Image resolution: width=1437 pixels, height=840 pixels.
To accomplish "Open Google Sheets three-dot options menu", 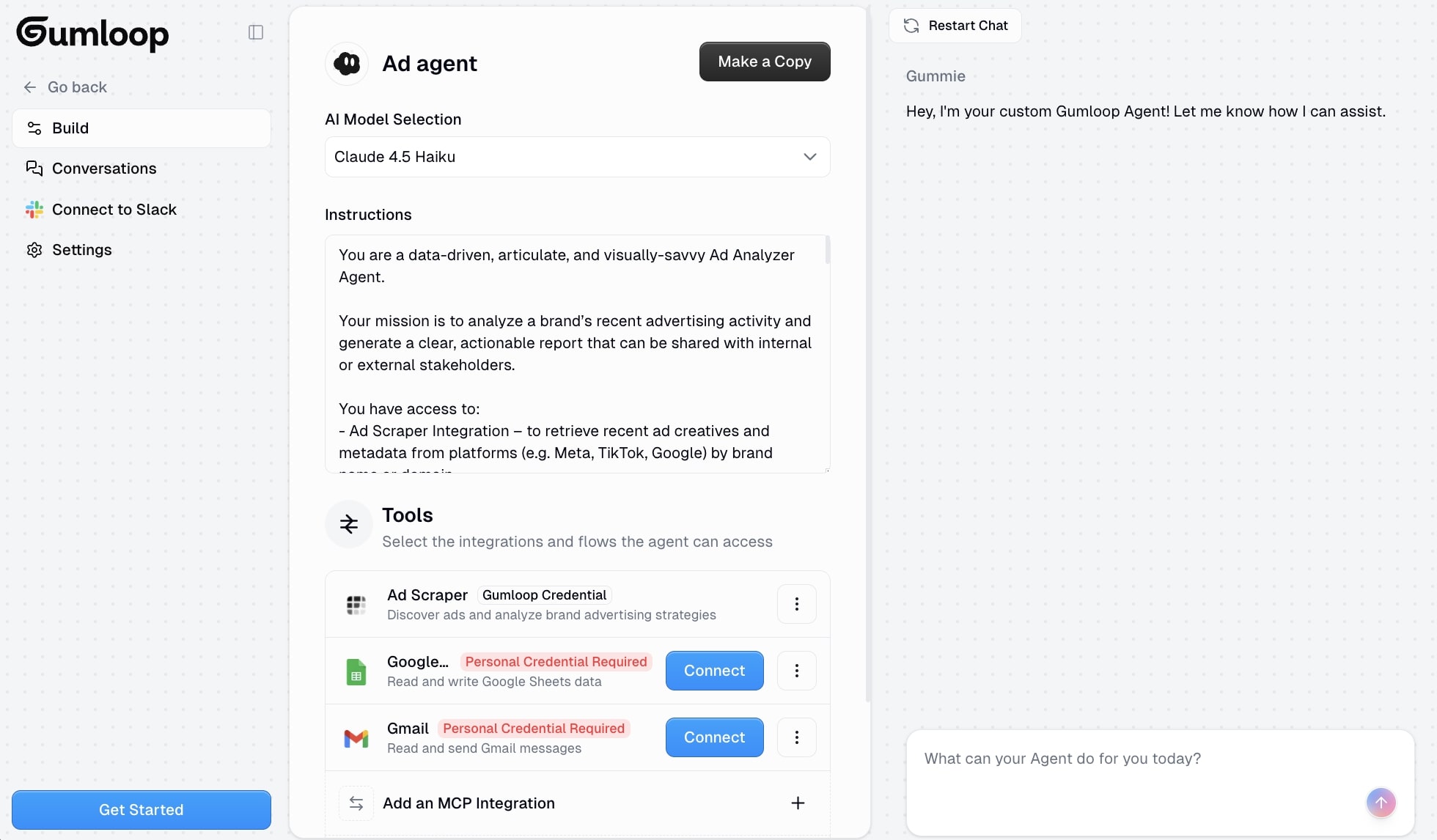I will [796, 671].
